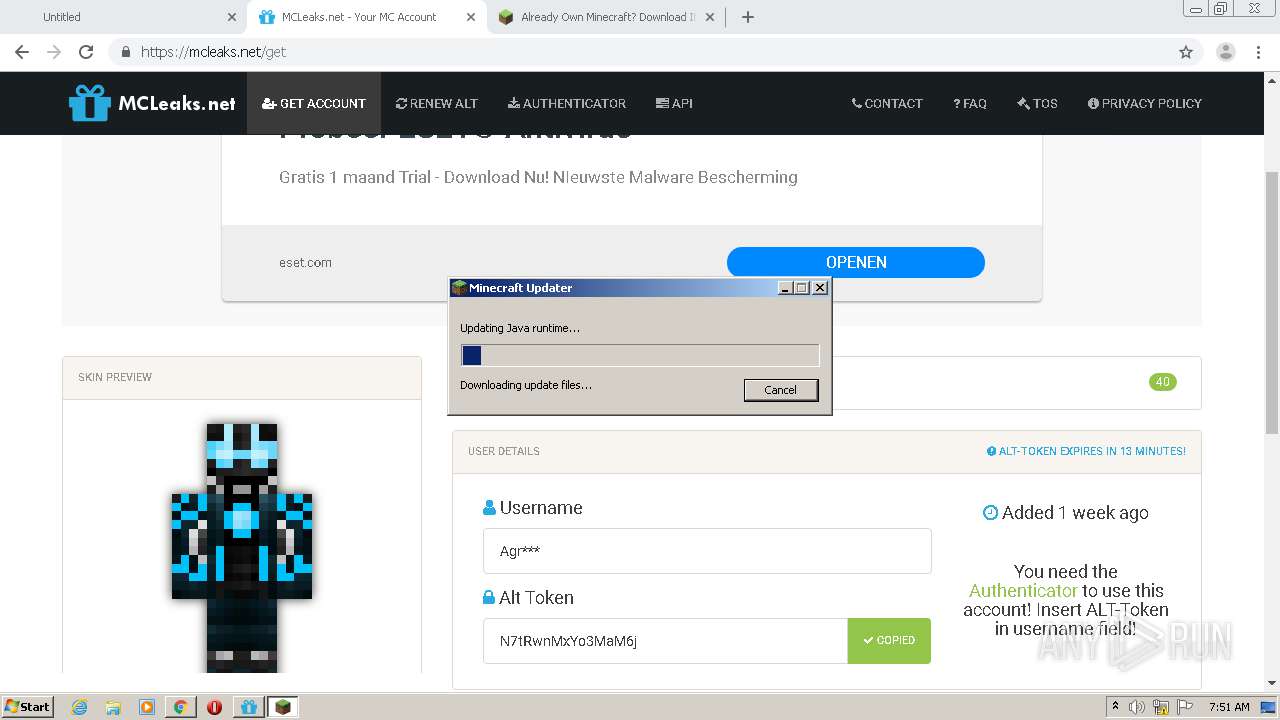1280x720 pixels.
Task: Open the RENEW ALT page
Action: coord(437,103)
